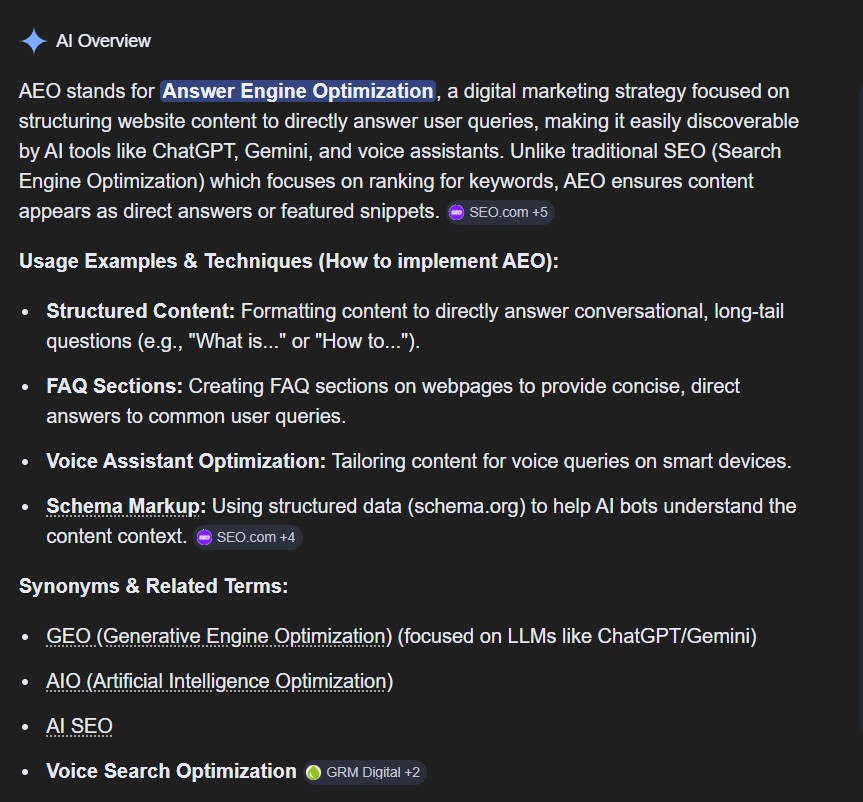Click the Usage Examples & Techniques heading
Screen dimensions: 863x802
point(290,261)
